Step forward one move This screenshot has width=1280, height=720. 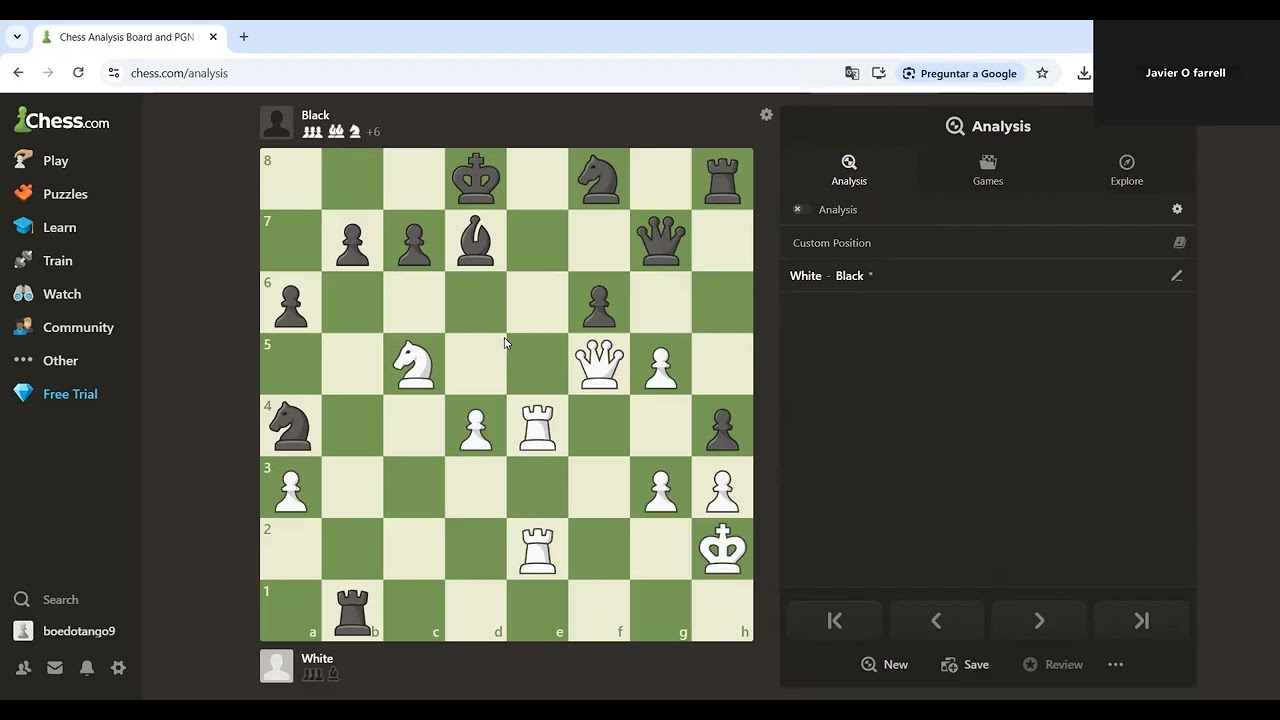[1039, 621]
